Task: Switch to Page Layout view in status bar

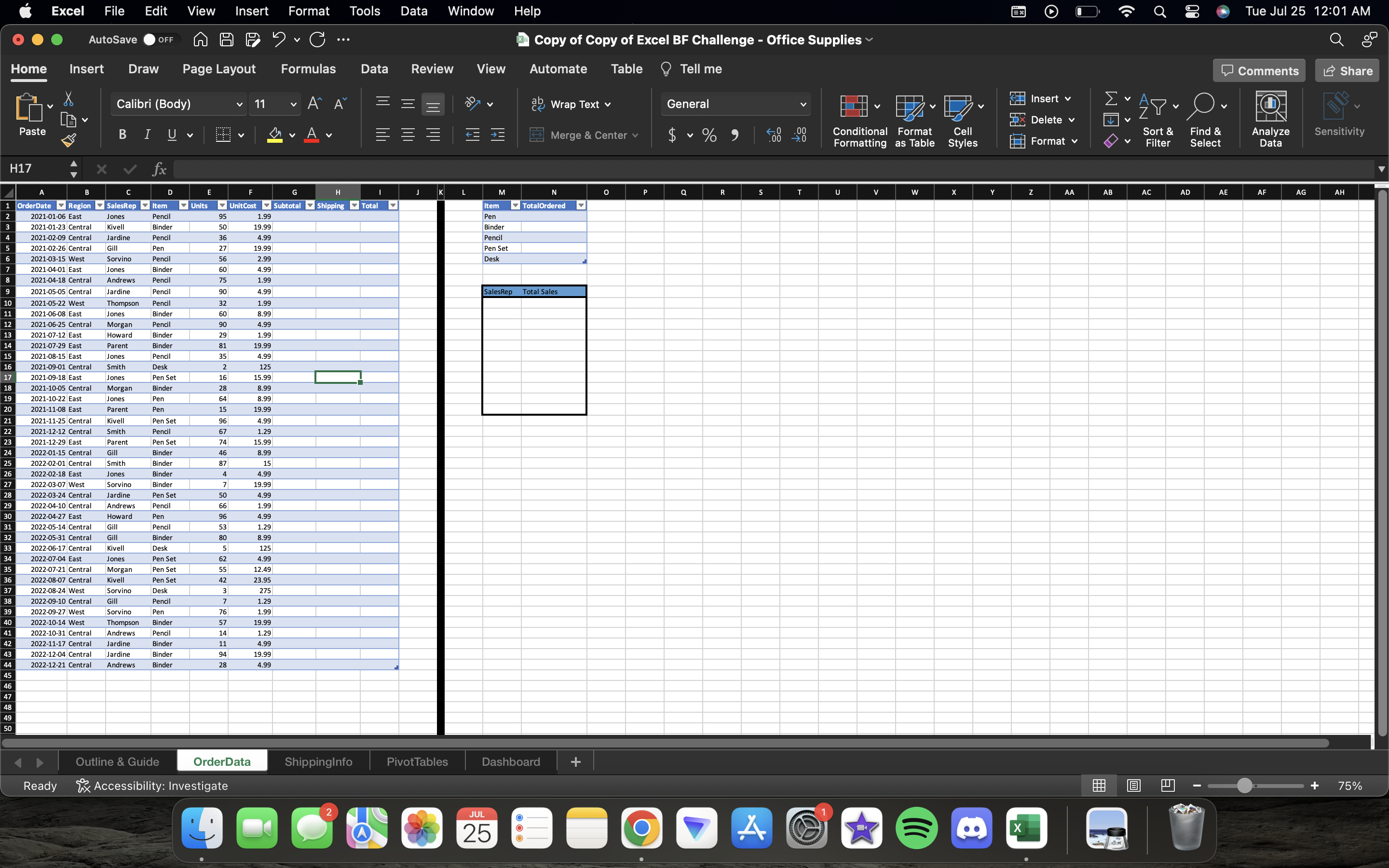Action: coord(1133,786)
